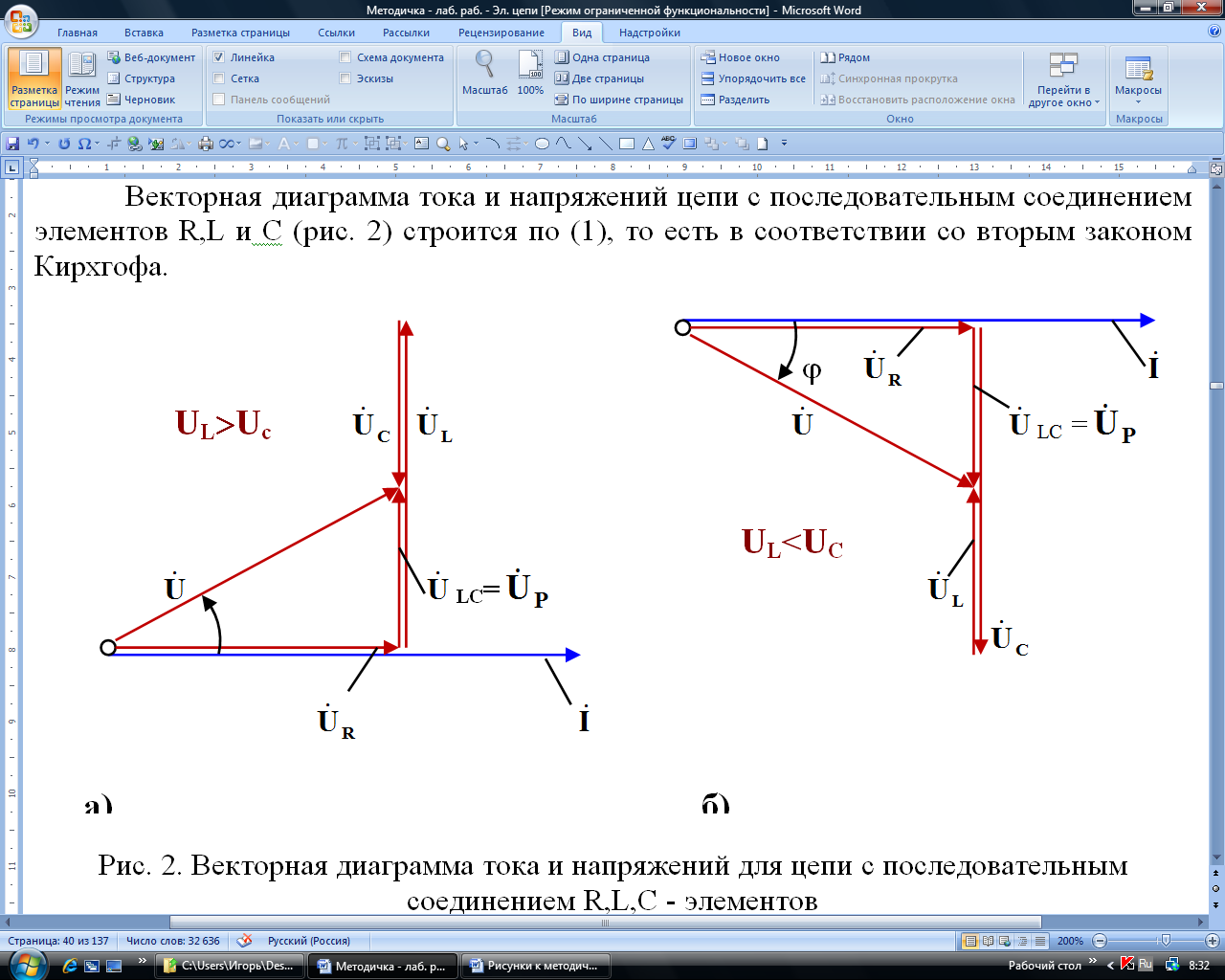Image resolution: width=1225 pixels, height=980 pixels.
Task: Select the straight line drawing tool
Action: pyautogui.click(x=606, y=144)
